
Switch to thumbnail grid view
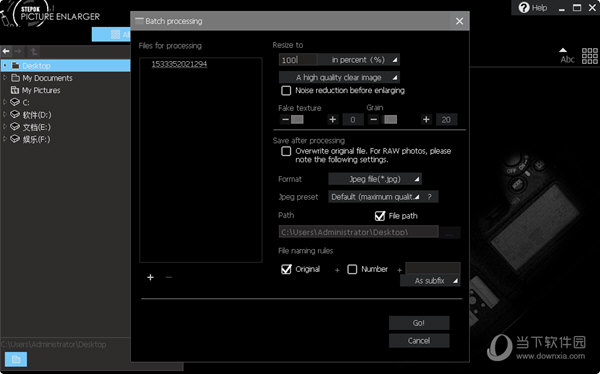589,56
